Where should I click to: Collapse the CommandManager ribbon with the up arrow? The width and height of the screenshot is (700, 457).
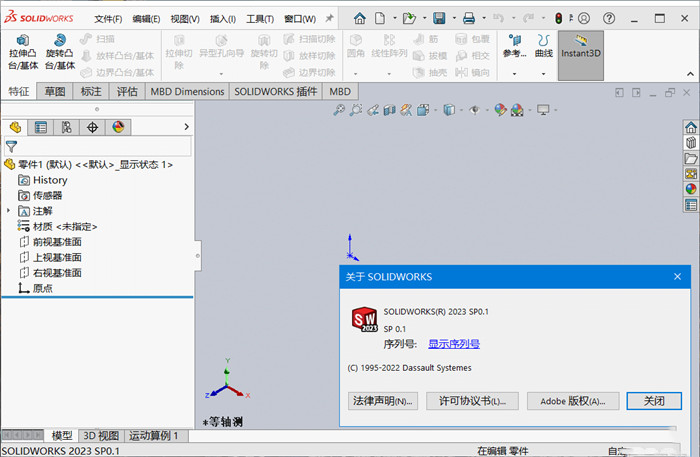pos(690,74)
